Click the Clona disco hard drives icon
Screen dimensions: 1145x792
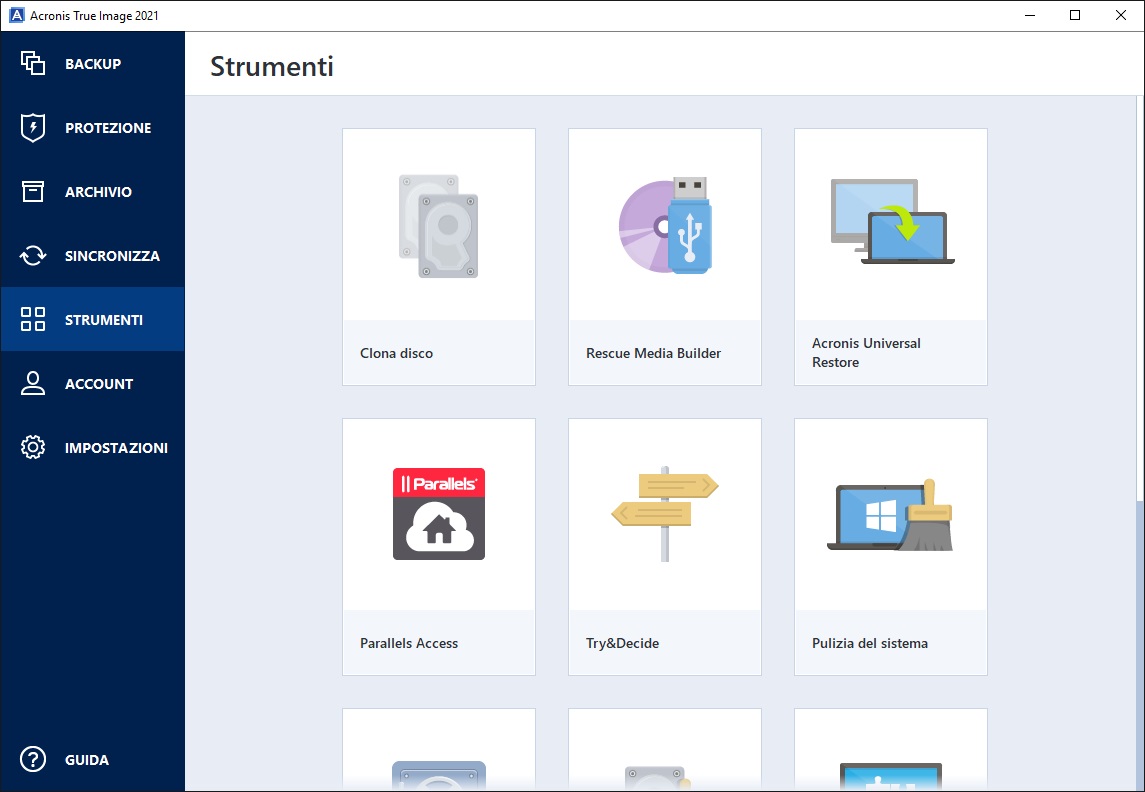tap(439, 226)
